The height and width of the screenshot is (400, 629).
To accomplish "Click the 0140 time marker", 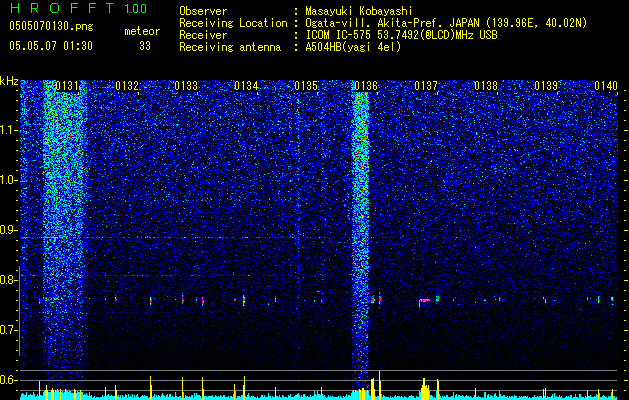I will pyautogui.click(x=606, y=85).
